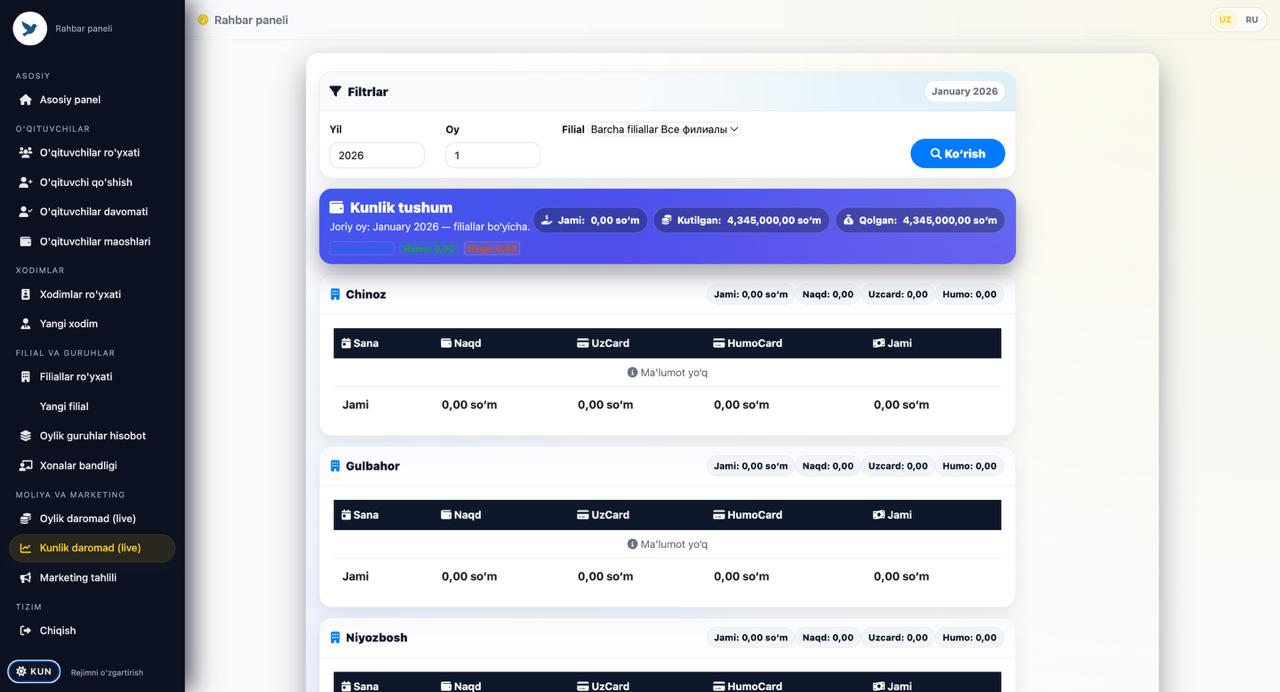Screen dimensions: 1280x692
Task: Click the January 2026 period badge
Action: point(964,92)
